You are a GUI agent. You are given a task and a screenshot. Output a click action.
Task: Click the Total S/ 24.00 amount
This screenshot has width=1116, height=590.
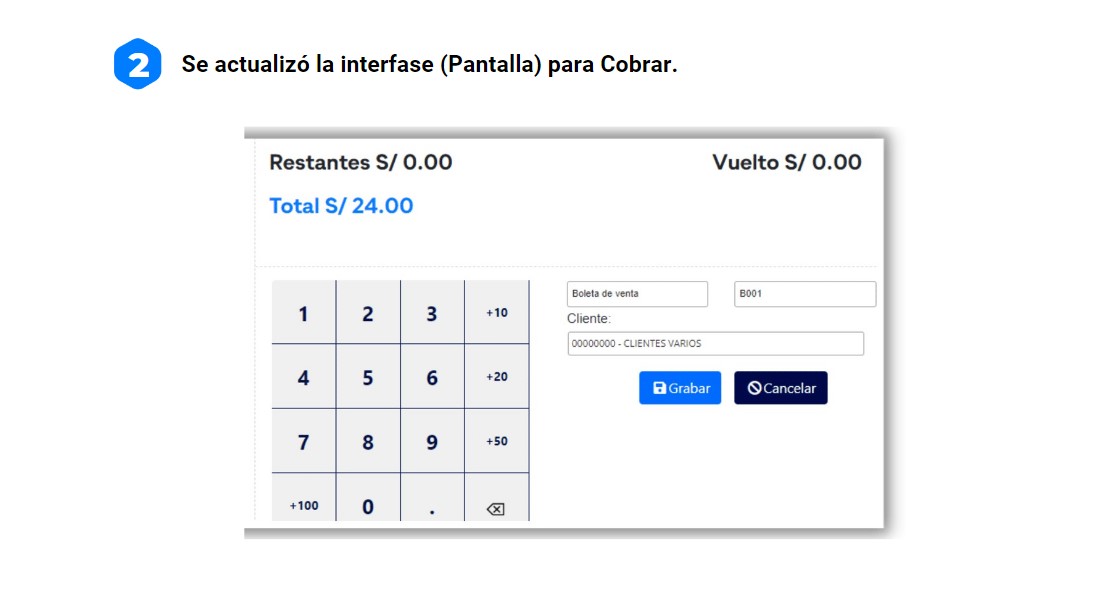tap(341, 206)
